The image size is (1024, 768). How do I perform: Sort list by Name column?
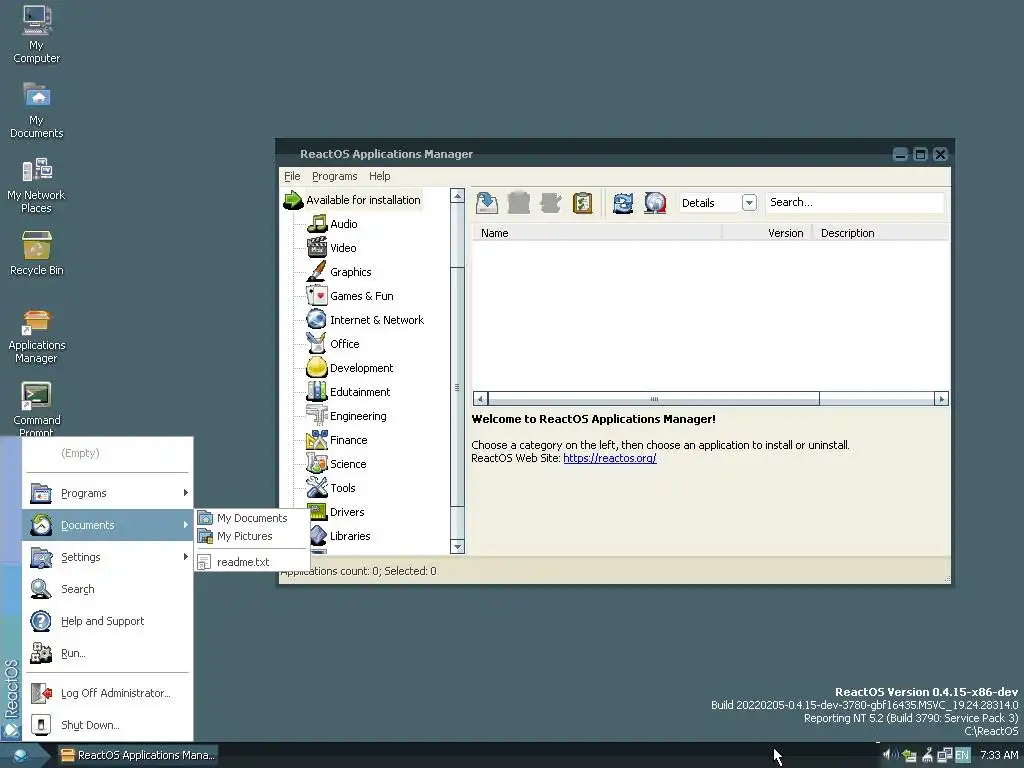click(597, 233)
